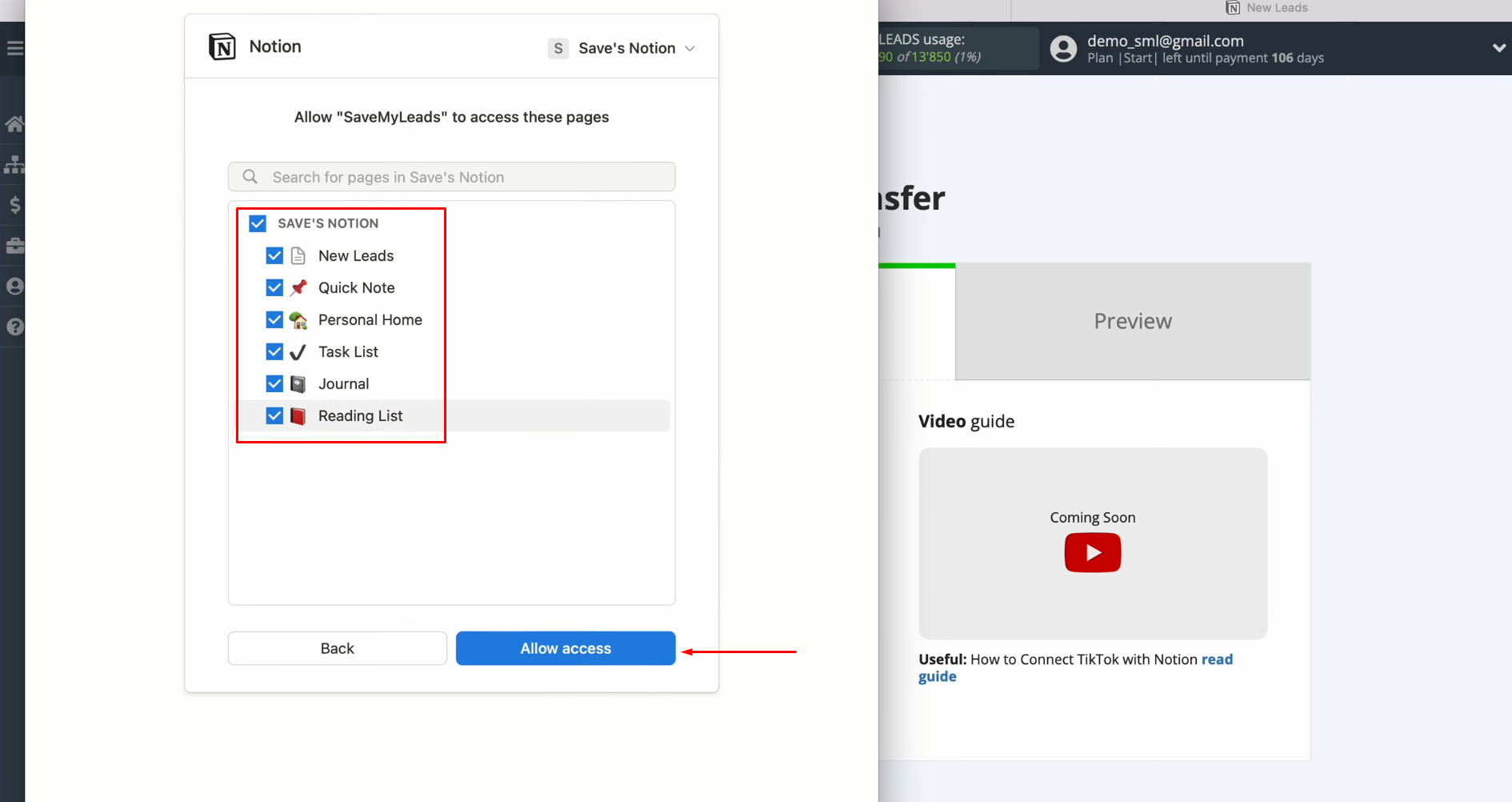Select the Task List page label
Screen dimensions: 1512x802
pos(348,351)
